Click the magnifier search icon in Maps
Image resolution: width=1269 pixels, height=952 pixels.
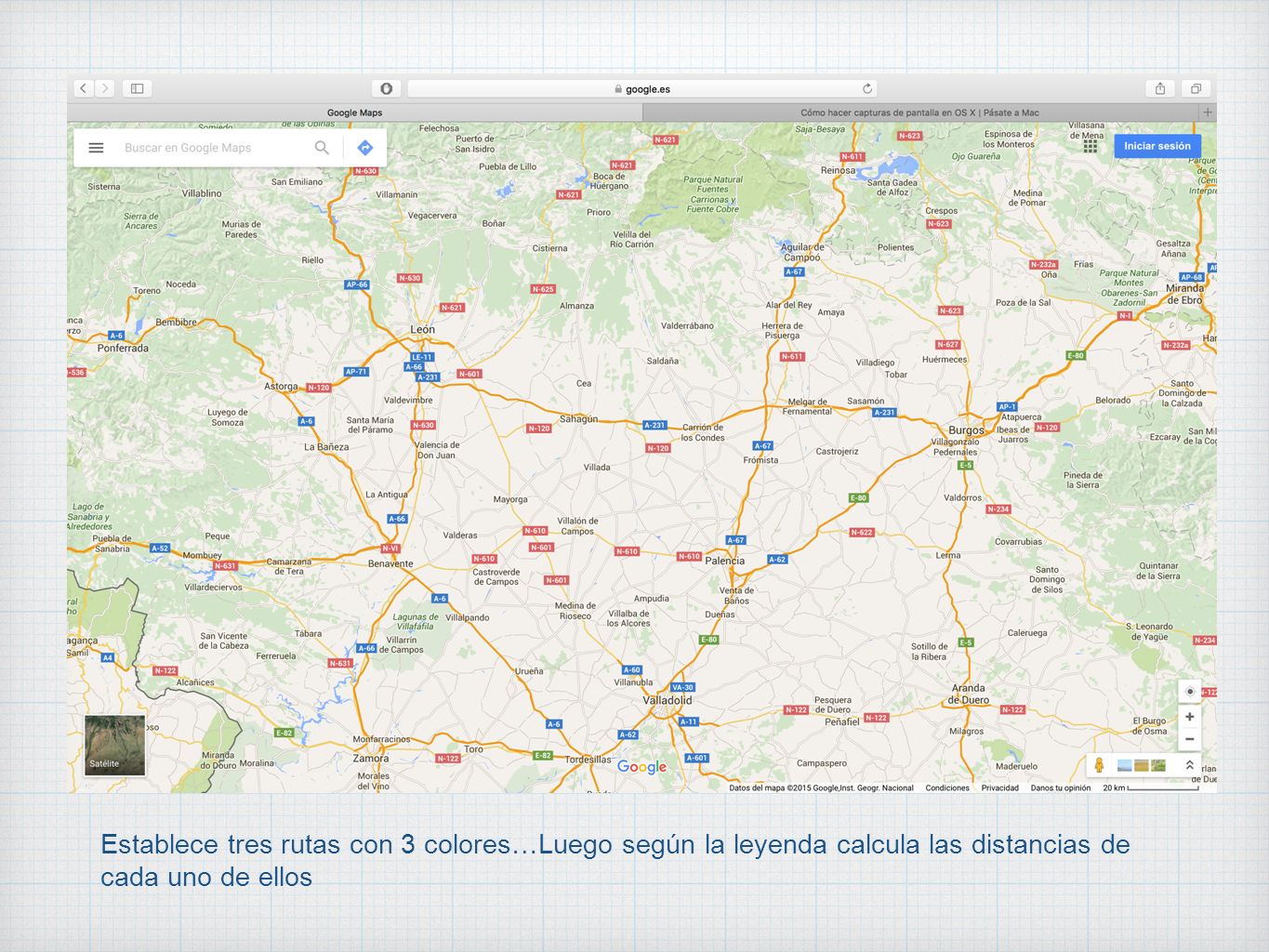coord(322,148)
